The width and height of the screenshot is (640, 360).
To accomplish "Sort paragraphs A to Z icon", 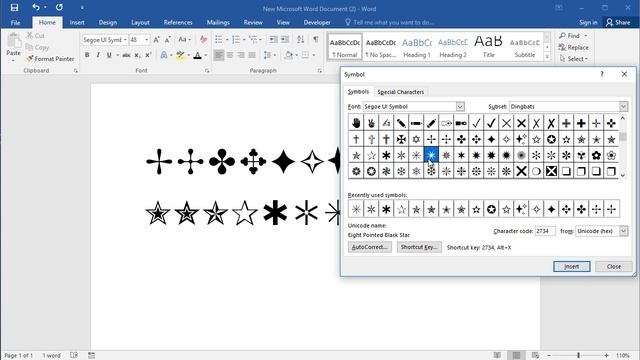I will point(301,40).
